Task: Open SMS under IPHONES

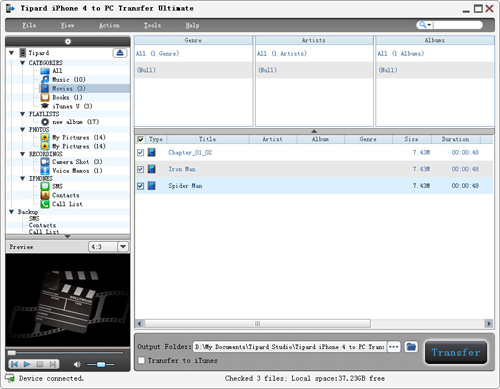Action: point(57,186)
